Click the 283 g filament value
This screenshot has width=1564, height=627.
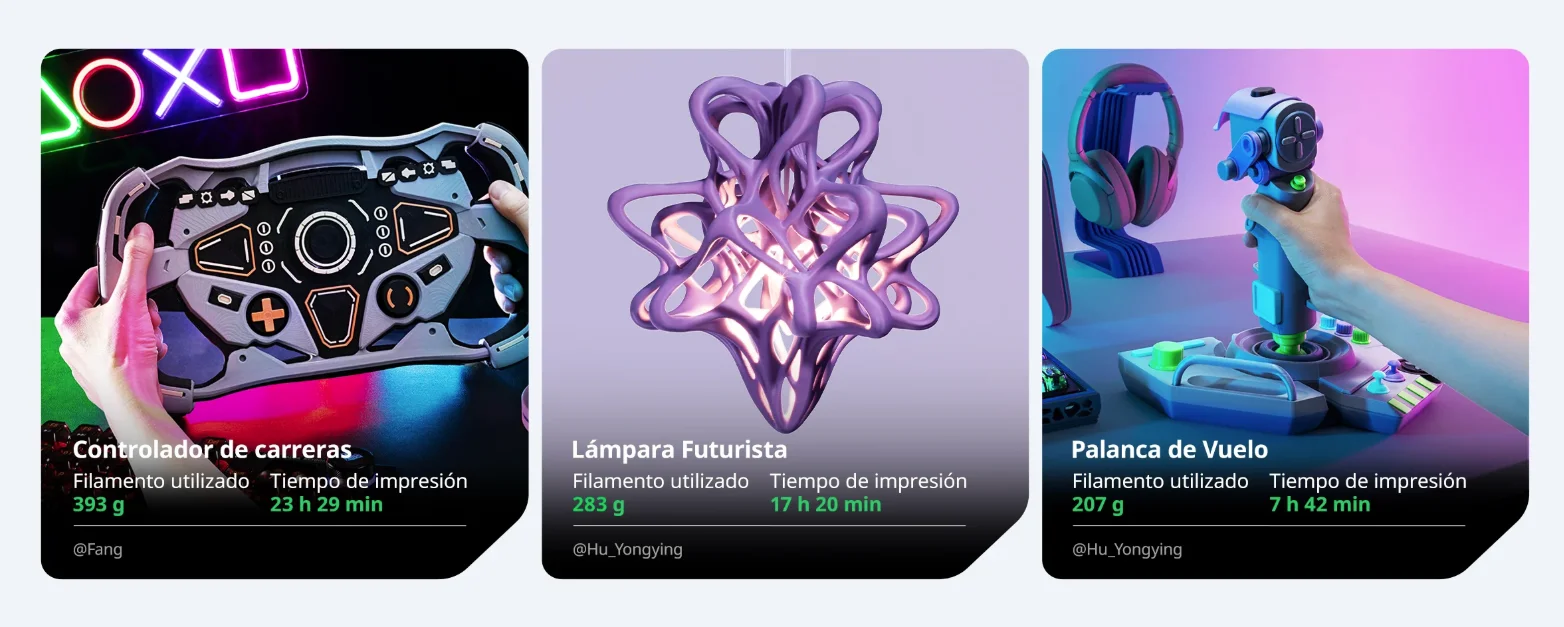point(598,504)
